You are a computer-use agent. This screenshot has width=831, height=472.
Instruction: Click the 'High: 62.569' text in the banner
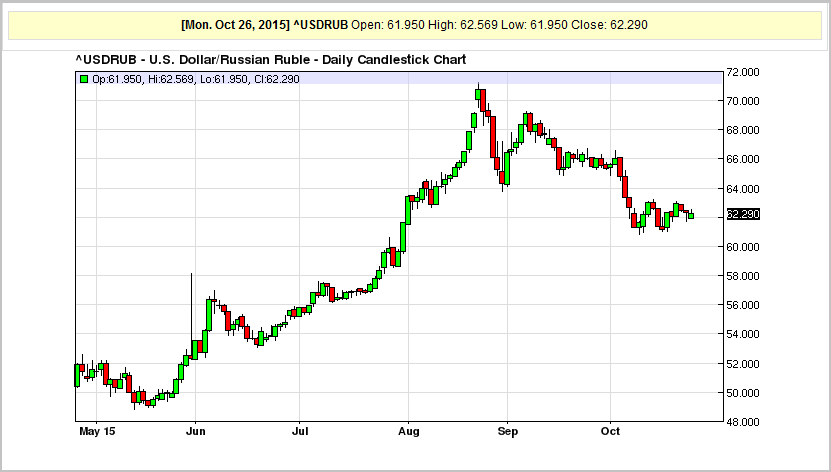click(463, 25)
